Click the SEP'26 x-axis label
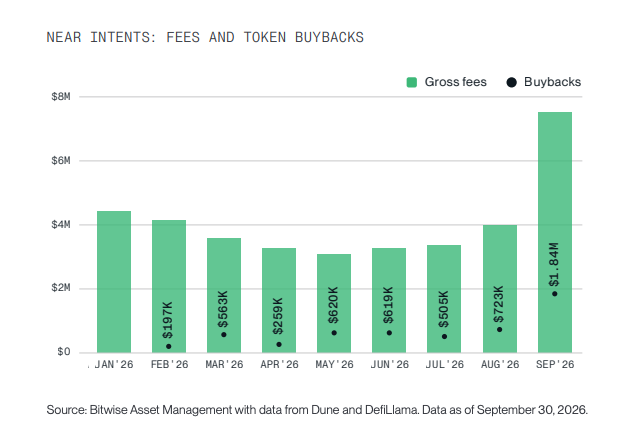This screenshot has height=445, width=634. tap(555, 365)
